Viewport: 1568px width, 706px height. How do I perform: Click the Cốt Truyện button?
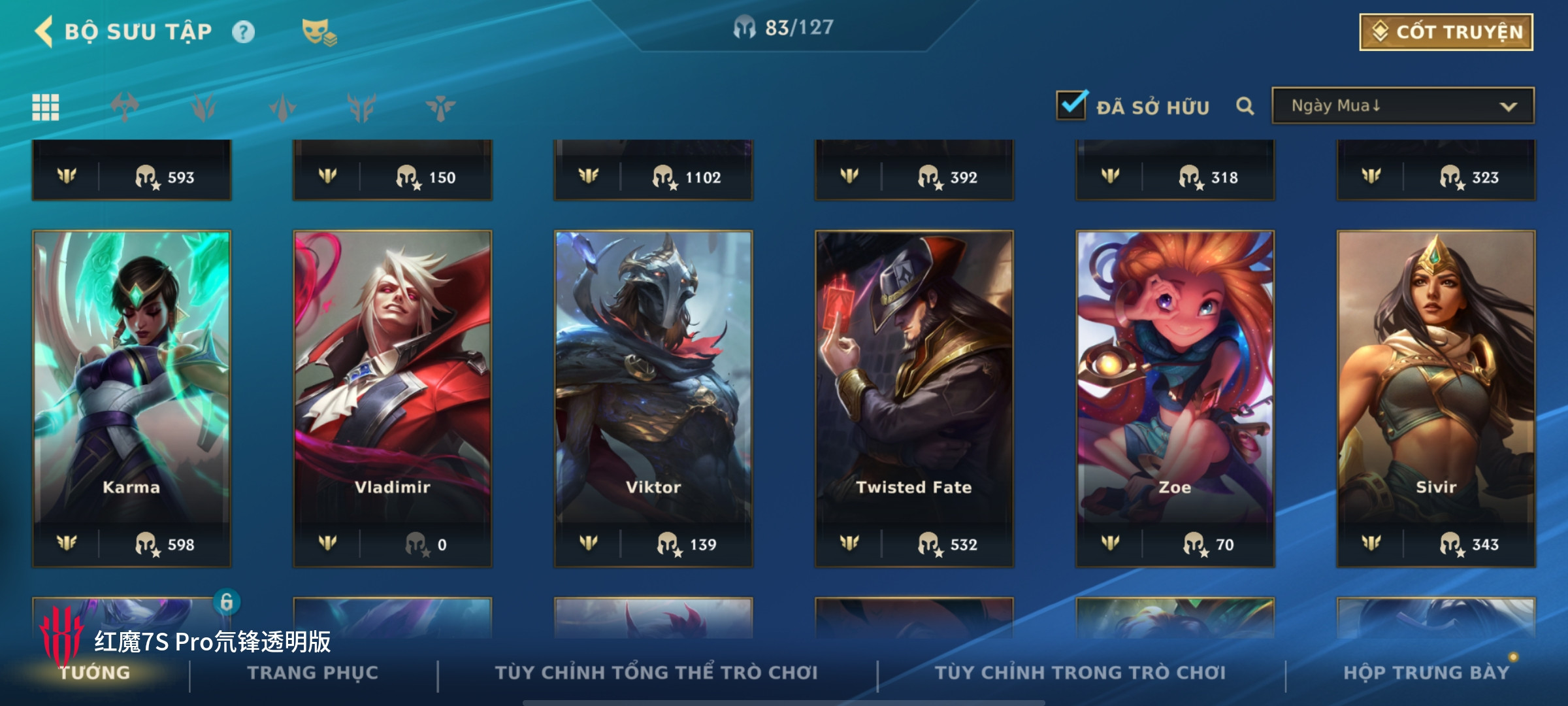pyautogui.click(x=1446, y=32)
